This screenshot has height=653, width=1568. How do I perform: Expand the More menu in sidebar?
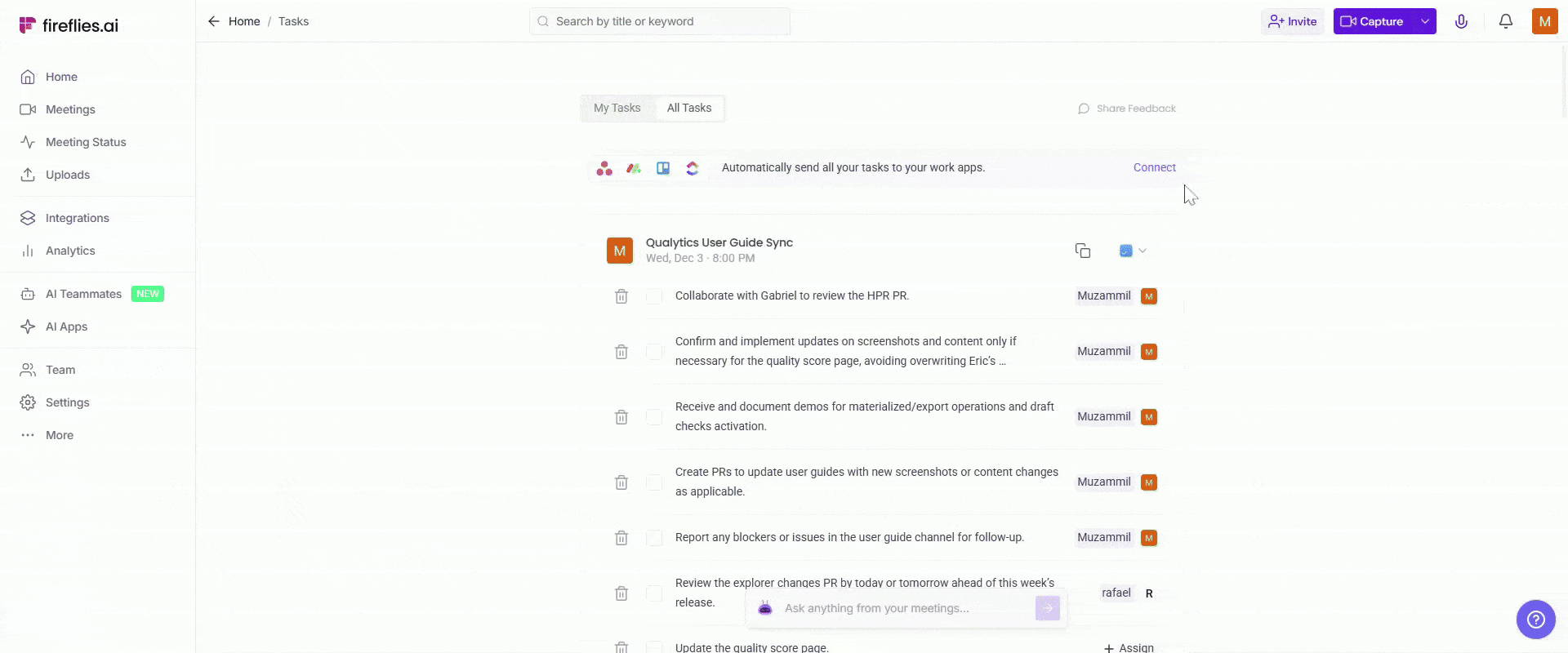click(59, 435)
